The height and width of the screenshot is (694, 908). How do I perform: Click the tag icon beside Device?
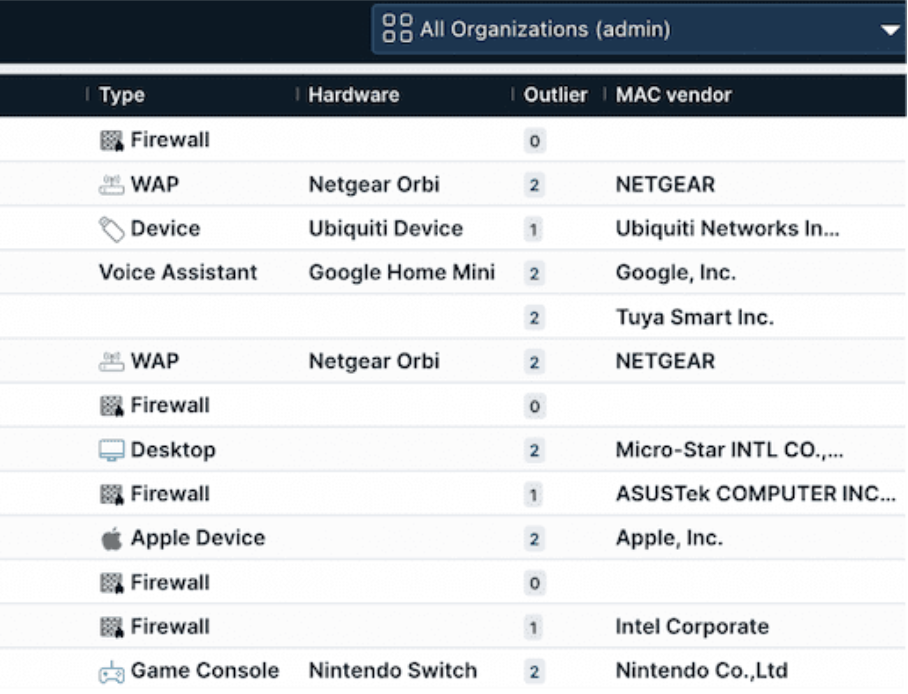111,229
